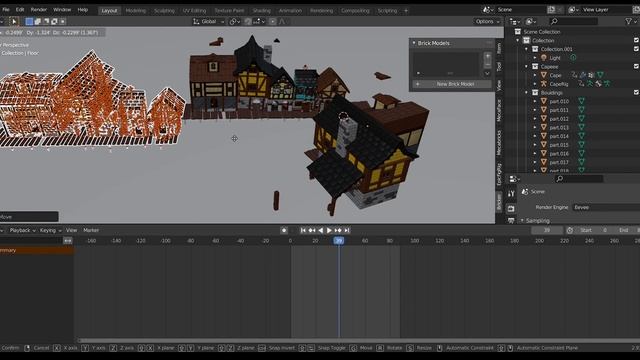Viewport: 640px width, 360px height.
Task: Open the Bricker sidebar tab
Action: tap(499, 202)
